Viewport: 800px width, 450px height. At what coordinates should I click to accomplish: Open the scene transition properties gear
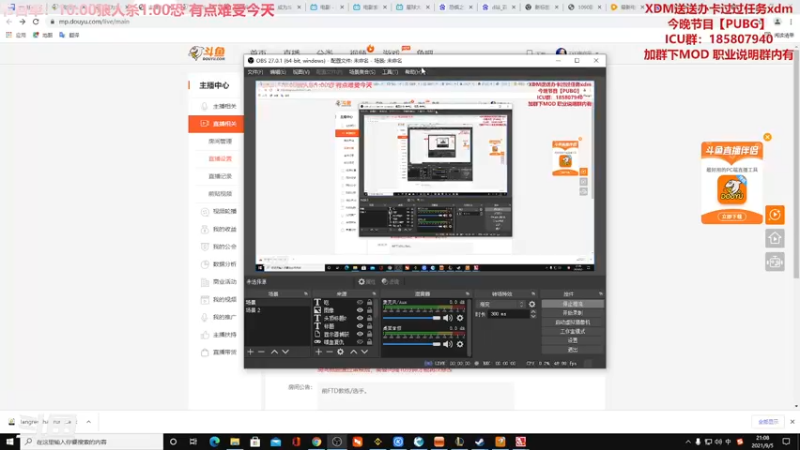click(x=532, y=304)
